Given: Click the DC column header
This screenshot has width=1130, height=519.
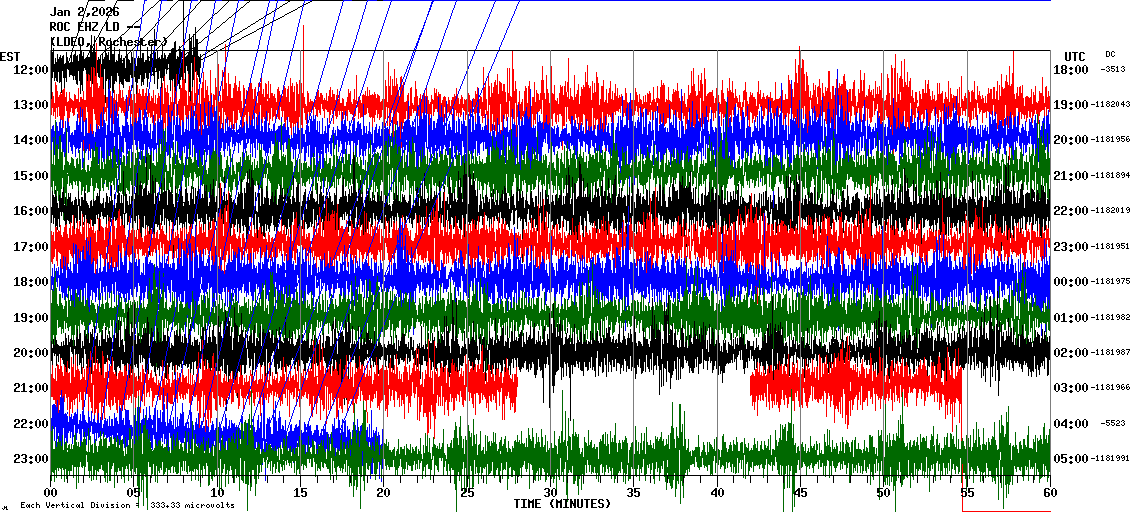Looking at the screenshot, I should 1110,54.
